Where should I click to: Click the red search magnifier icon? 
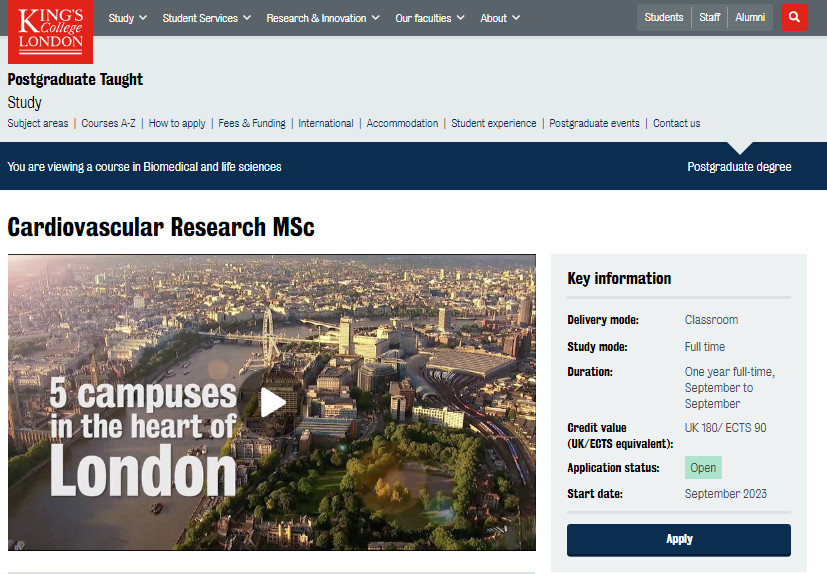[794, 18]
